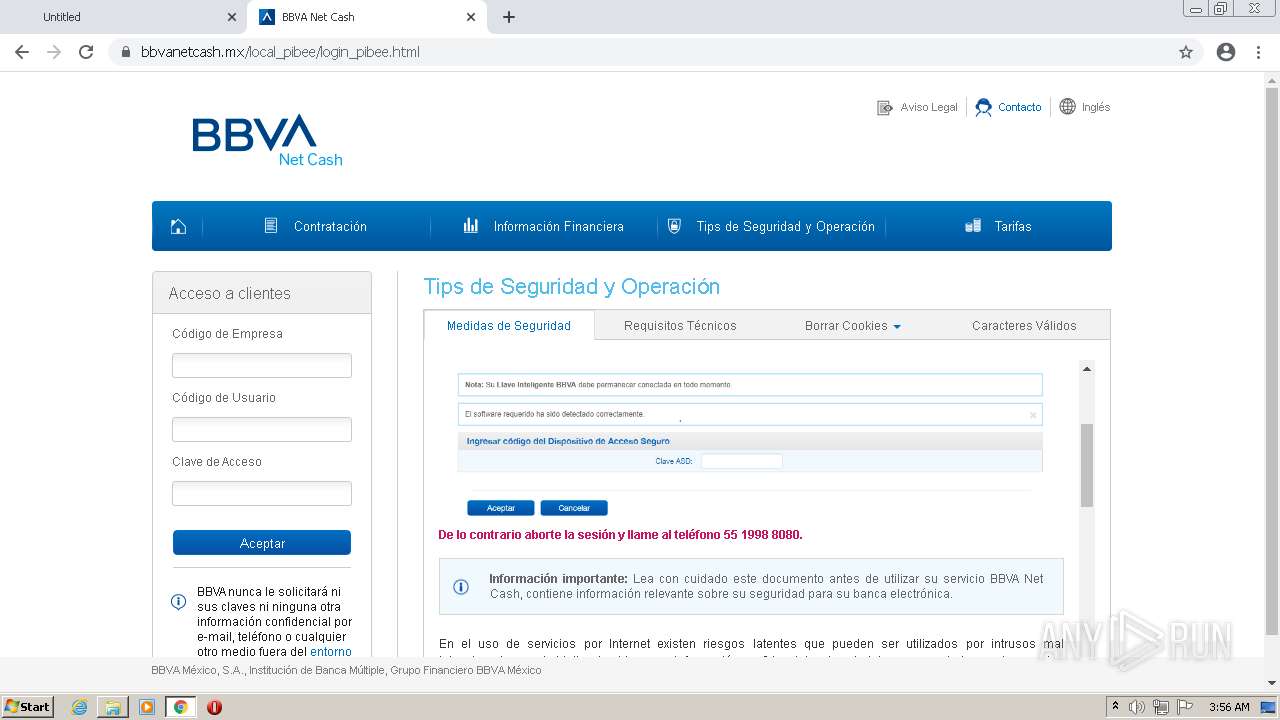Click the Contacto headset person icon
The image size is (1280, 720).
coord(984,107)
